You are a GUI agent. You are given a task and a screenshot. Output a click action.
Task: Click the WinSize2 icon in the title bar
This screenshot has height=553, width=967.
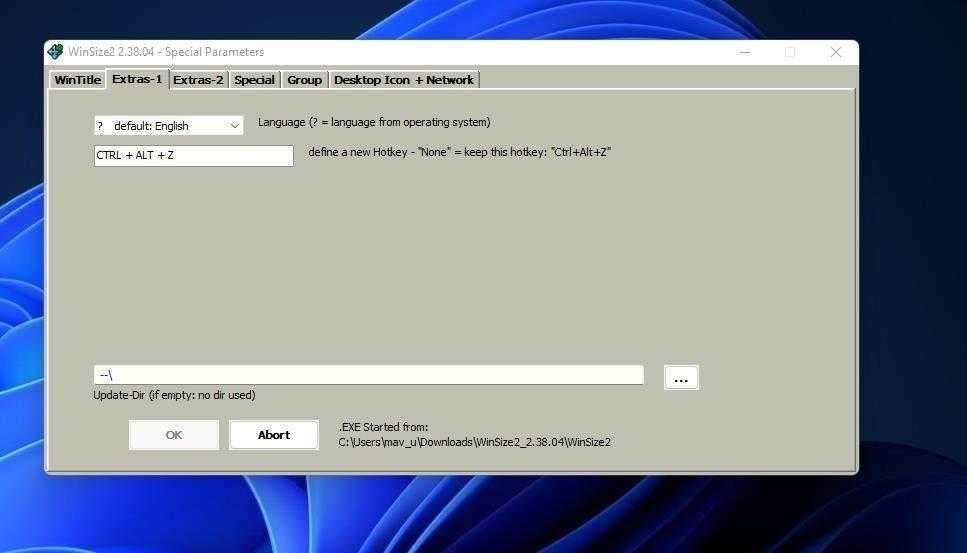pyautogui.click(x=56, y=52)
